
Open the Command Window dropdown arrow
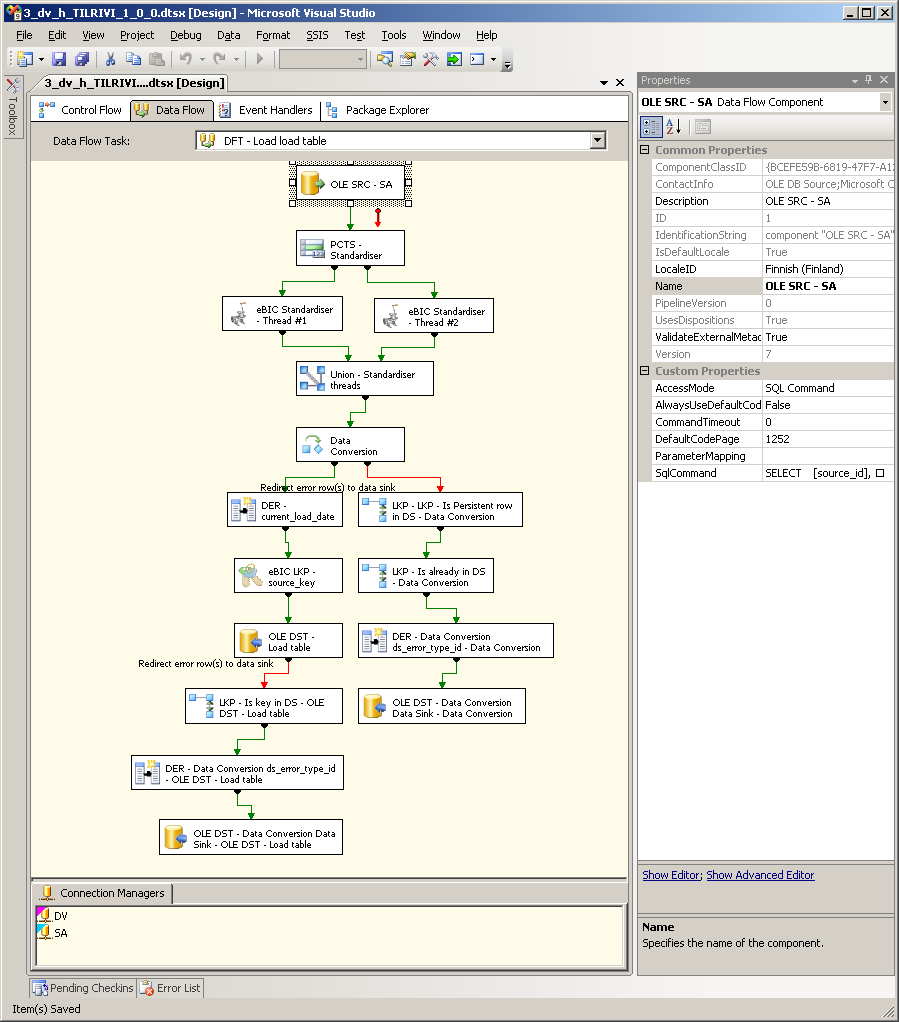tap(494, 59)
